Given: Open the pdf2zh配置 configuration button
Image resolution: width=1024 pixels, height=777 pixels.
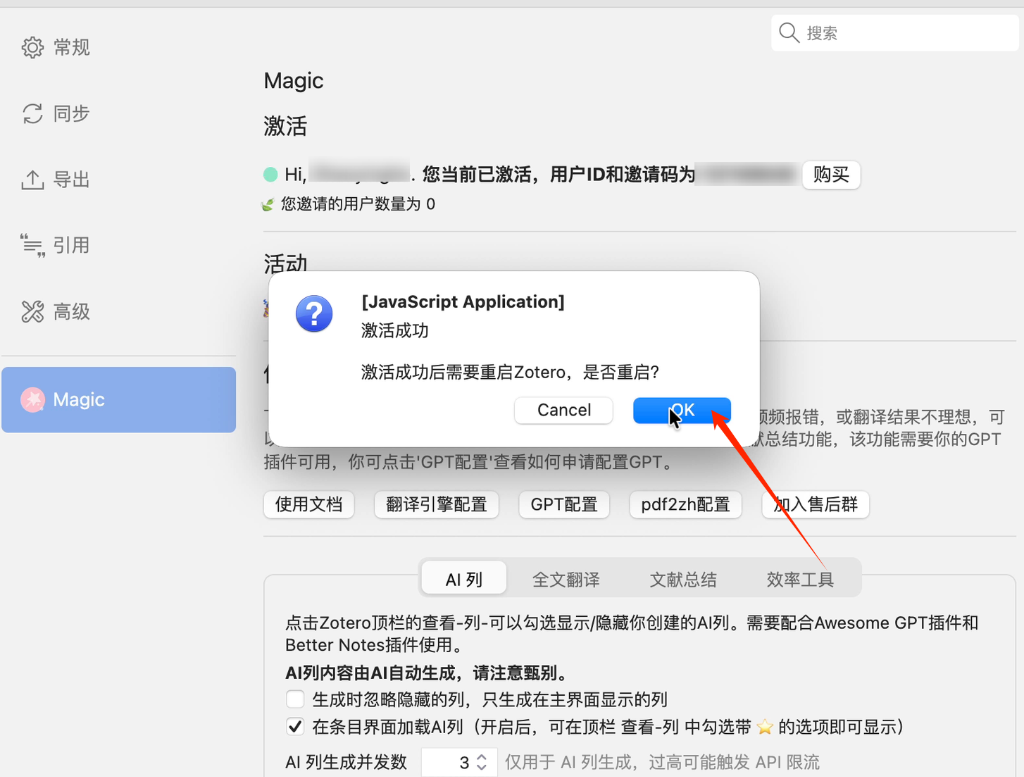Looking at the screenshot, I should point(686,504).
